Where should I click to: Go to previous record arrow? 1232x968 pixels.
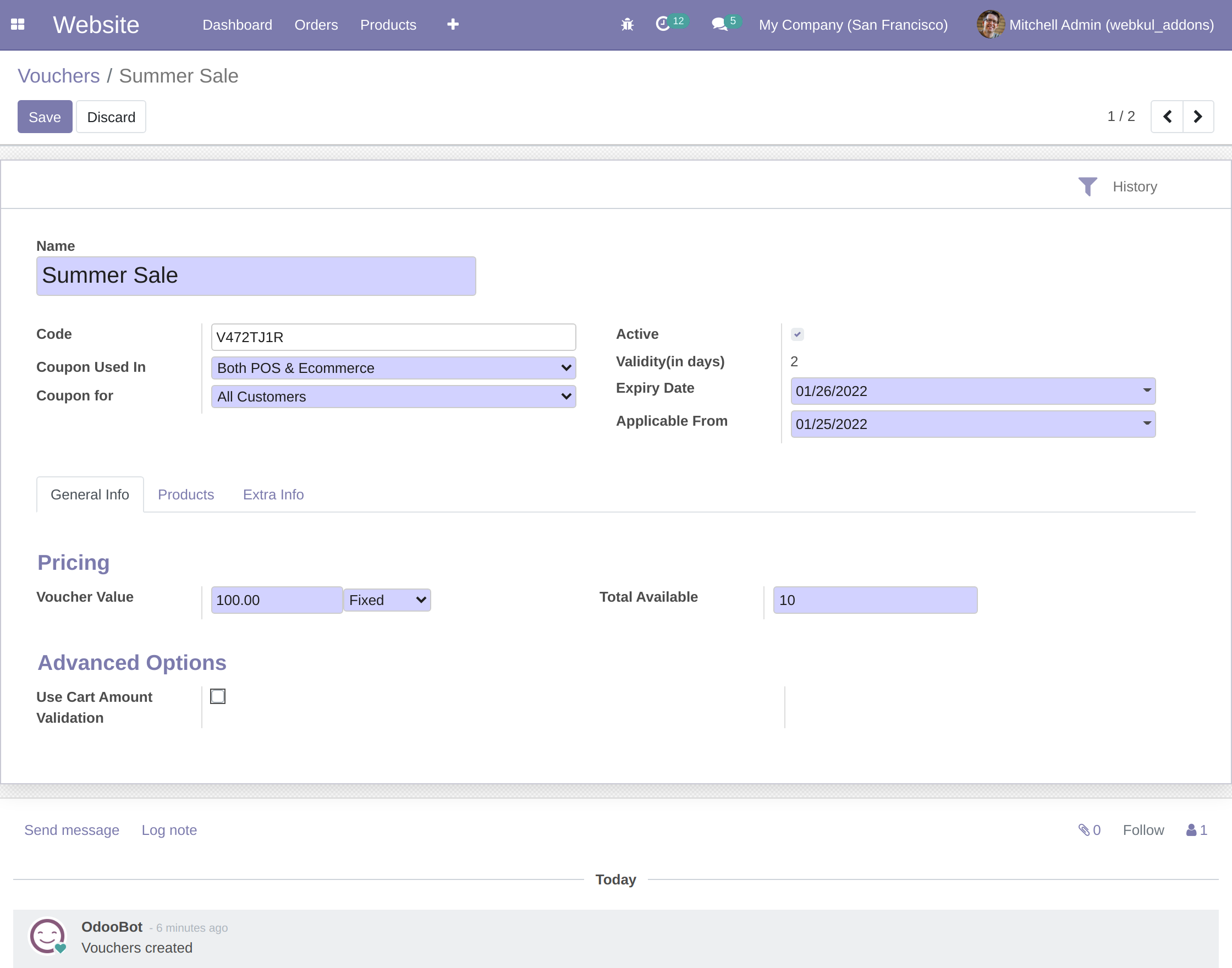coord(1167,117)
